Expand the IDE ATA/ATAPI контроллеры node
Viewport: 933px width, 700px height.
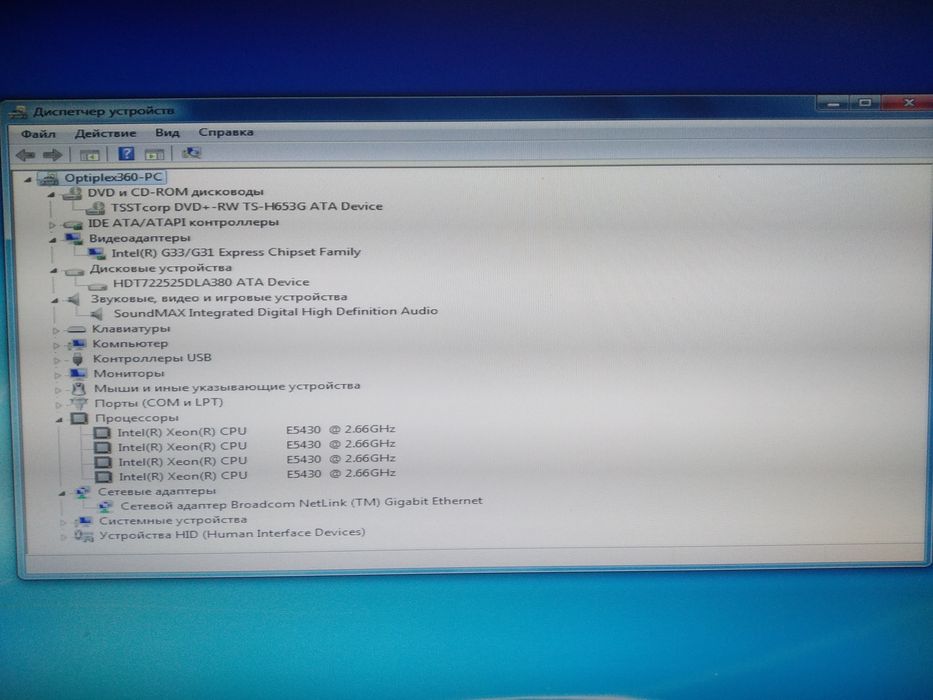[52, 224]
